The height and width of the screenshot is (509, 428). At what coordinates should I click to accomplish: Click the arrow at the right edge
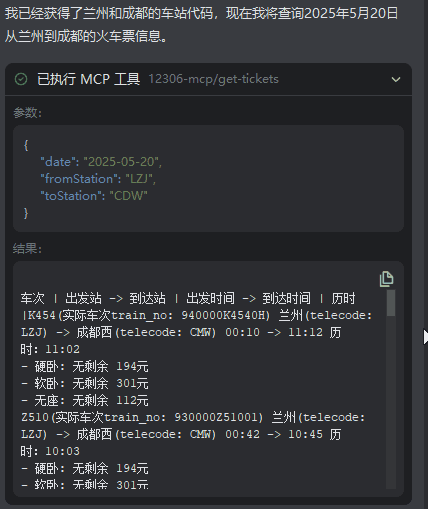(425, 337)
